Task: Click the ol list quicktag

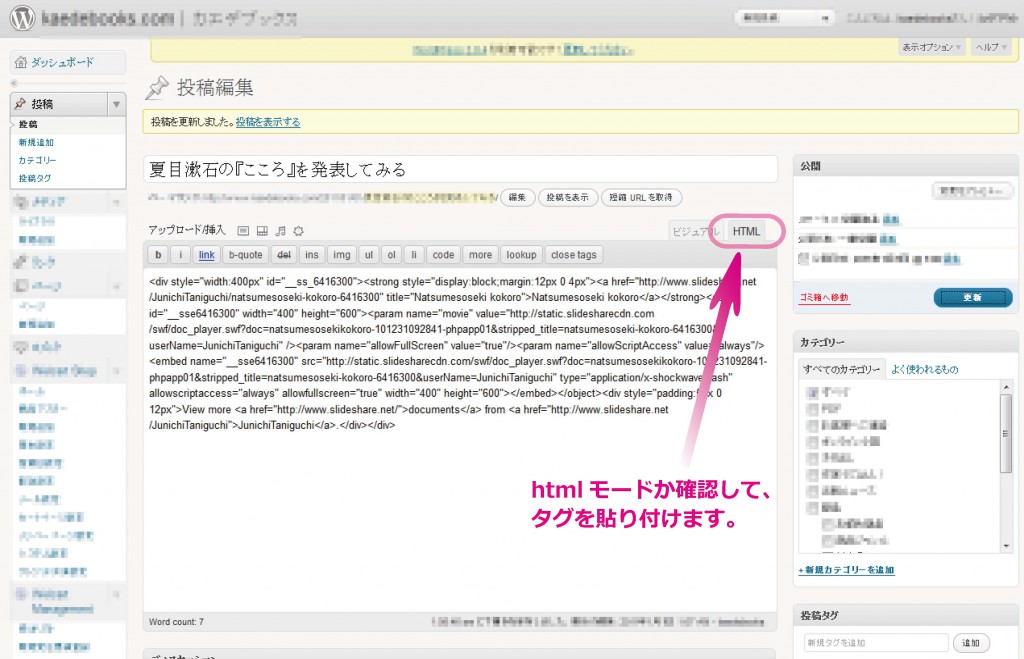Action: pyautogui.click(x=391, y=255)
